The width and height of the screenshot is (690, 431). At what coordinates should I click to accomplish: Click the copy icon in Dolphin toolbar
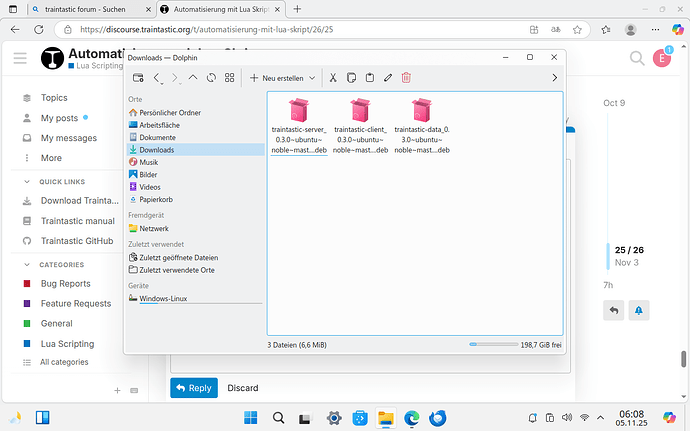point(352,77)
